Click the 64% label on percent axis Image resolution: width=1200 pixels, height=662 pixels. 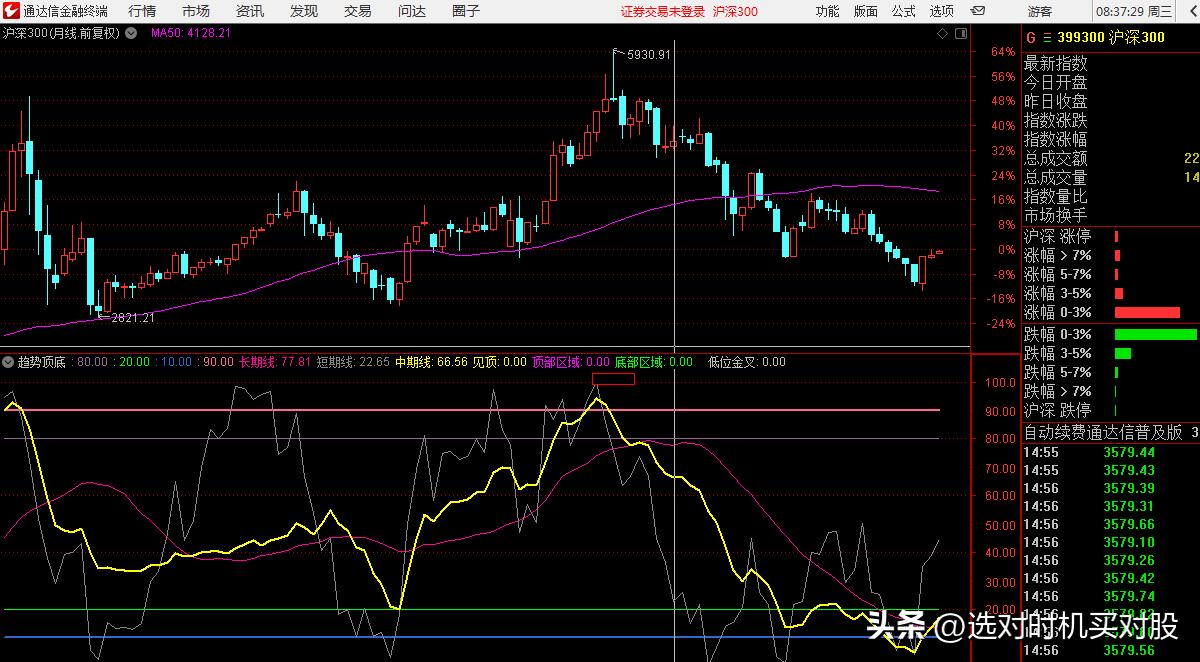click(1003, 52)
